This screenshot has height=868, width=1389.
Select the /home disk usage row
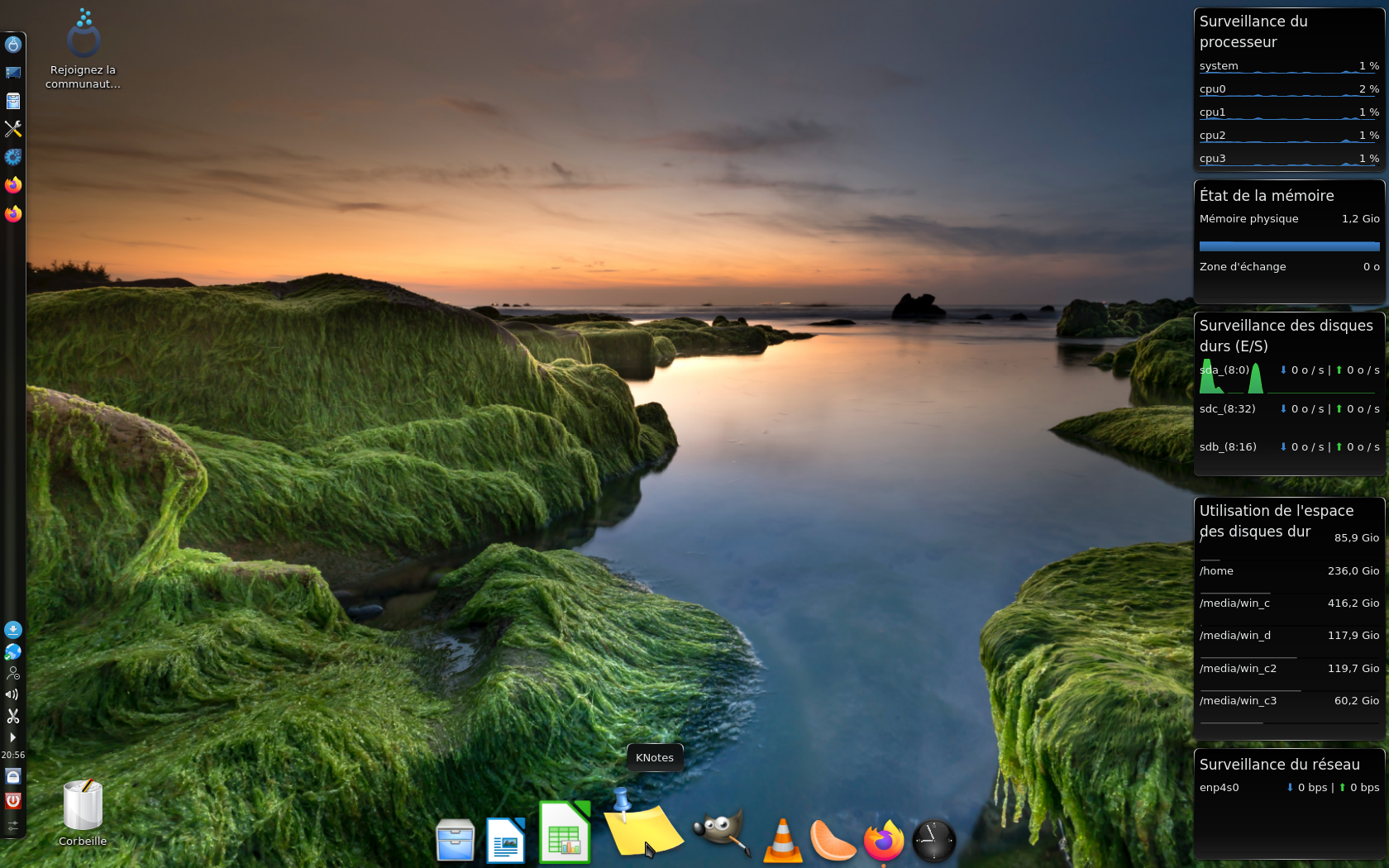pyautogui.click(x=1289, y=571)
